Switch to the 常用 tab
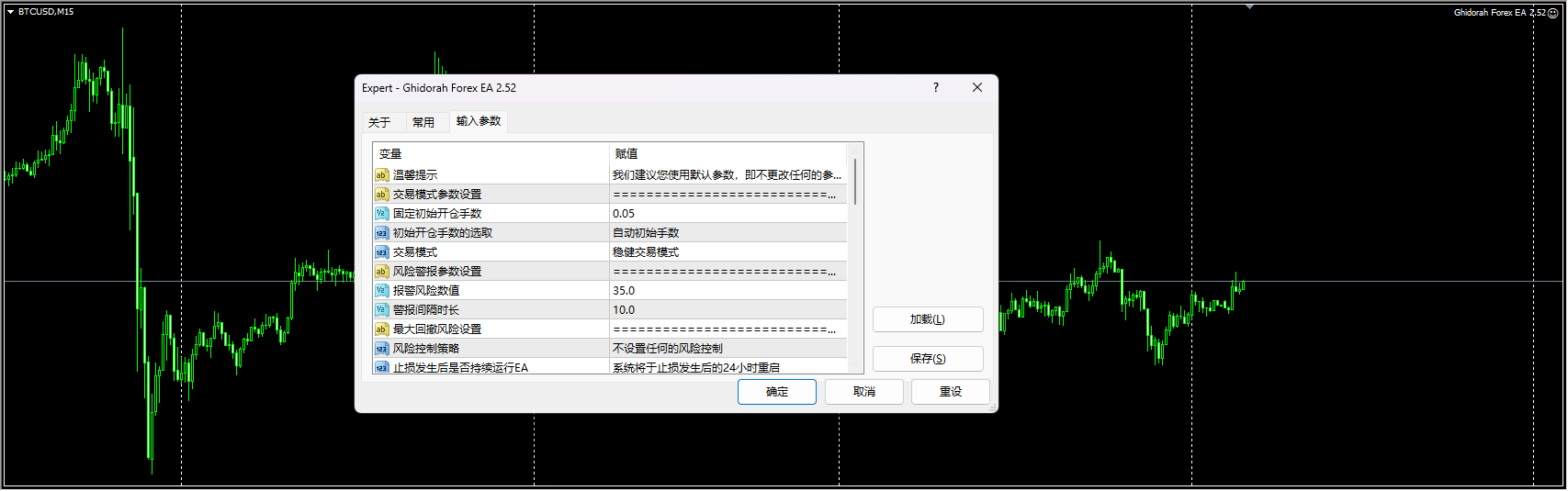This screenshot has height=491, width=1568. click(423, 122)
